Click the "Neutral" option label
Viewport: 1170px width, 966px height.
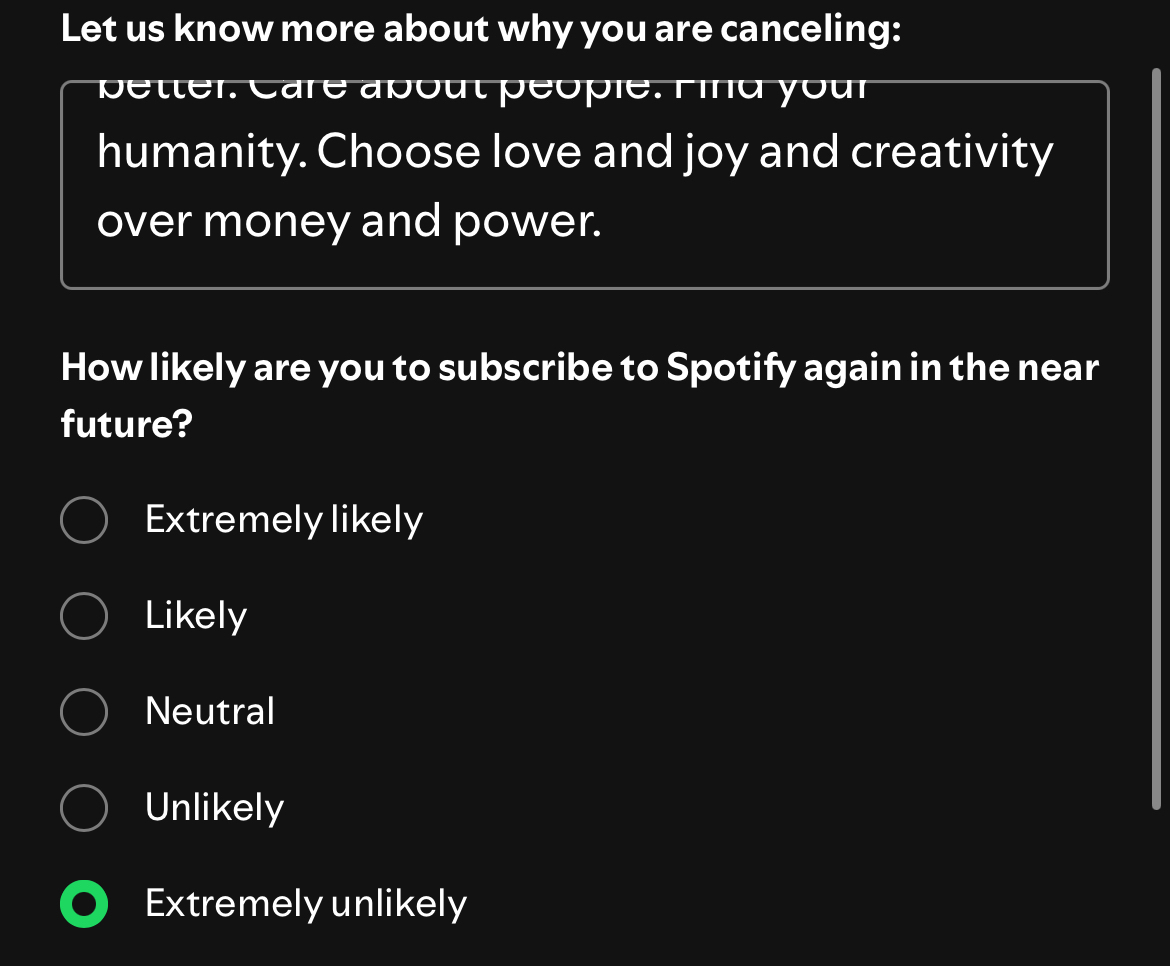[x=209, y=712]
